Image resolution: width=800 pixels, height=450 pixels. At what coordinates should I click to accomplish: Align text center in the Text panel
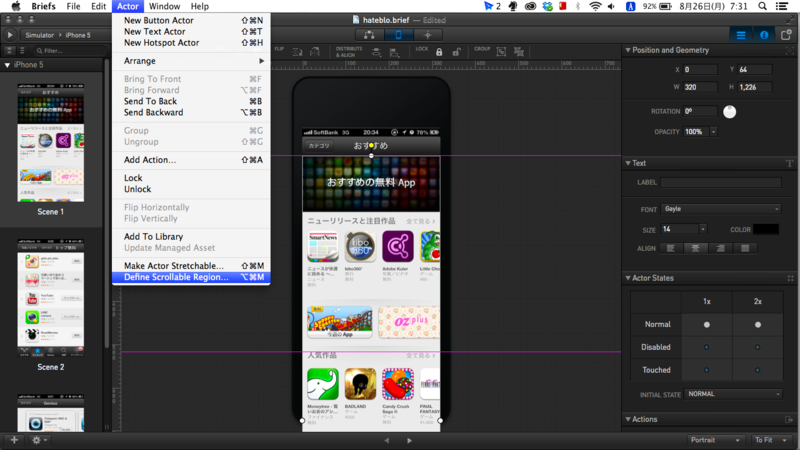[x=695, y=248]
